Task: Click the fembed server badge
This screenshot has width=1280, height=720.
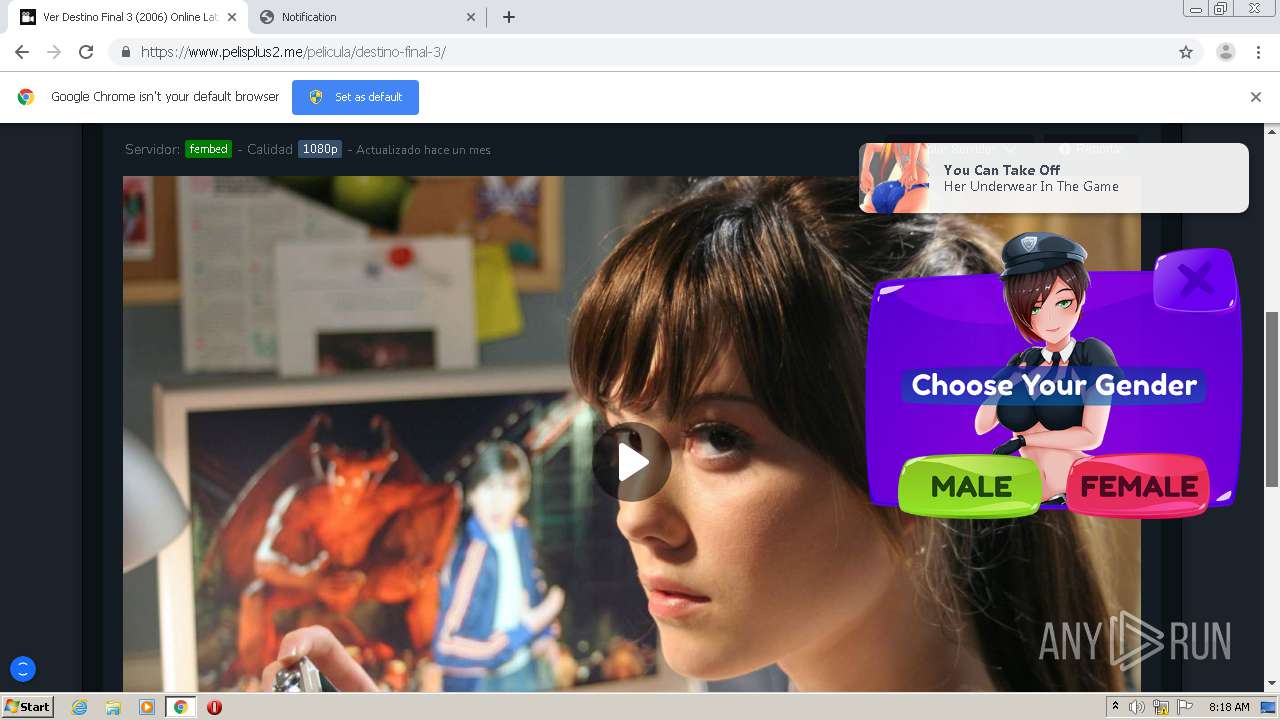Action: pos(208,149)
